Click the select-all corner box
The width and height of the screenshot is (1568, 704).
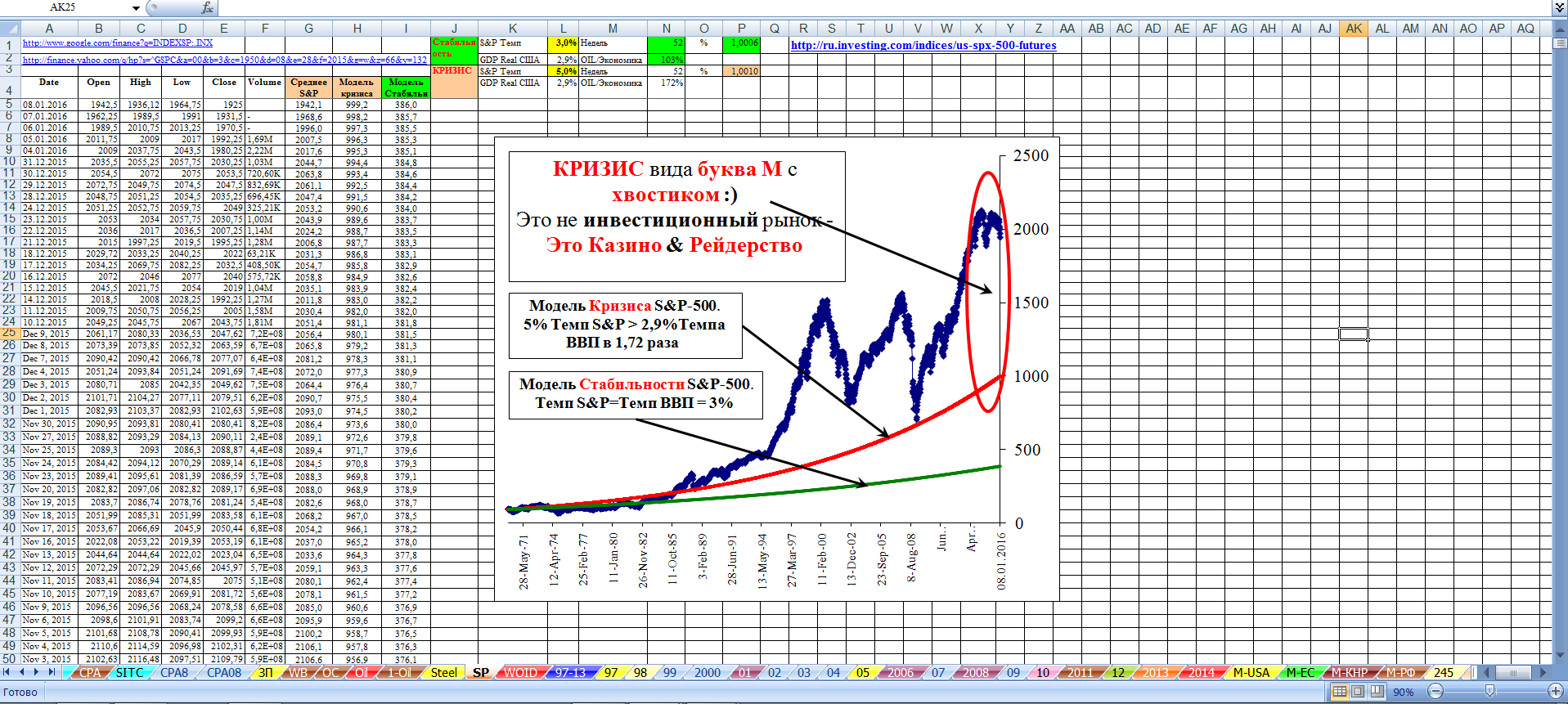pyautogui.click(x=9, y=28)
